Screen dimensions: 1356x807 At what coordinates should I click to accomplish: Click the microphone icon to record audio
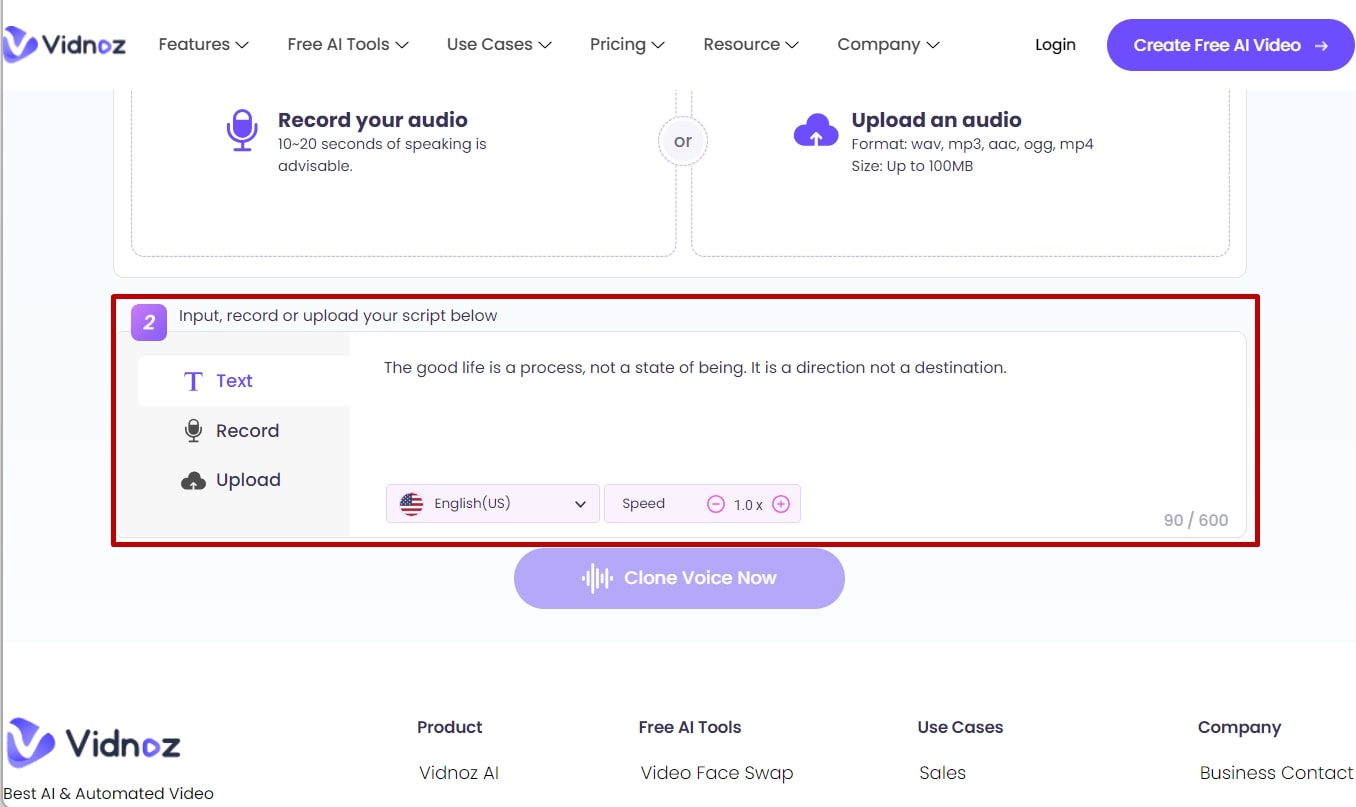point(242,130)
